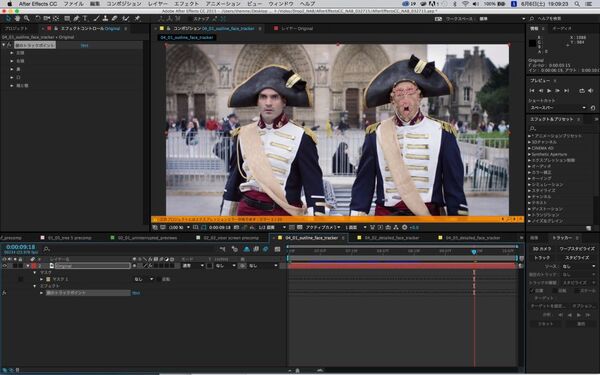This screenshot has height=375, width=600.
Task: Click the take snapshot camera icon in viewer
Action: click(x=236, y=227)
